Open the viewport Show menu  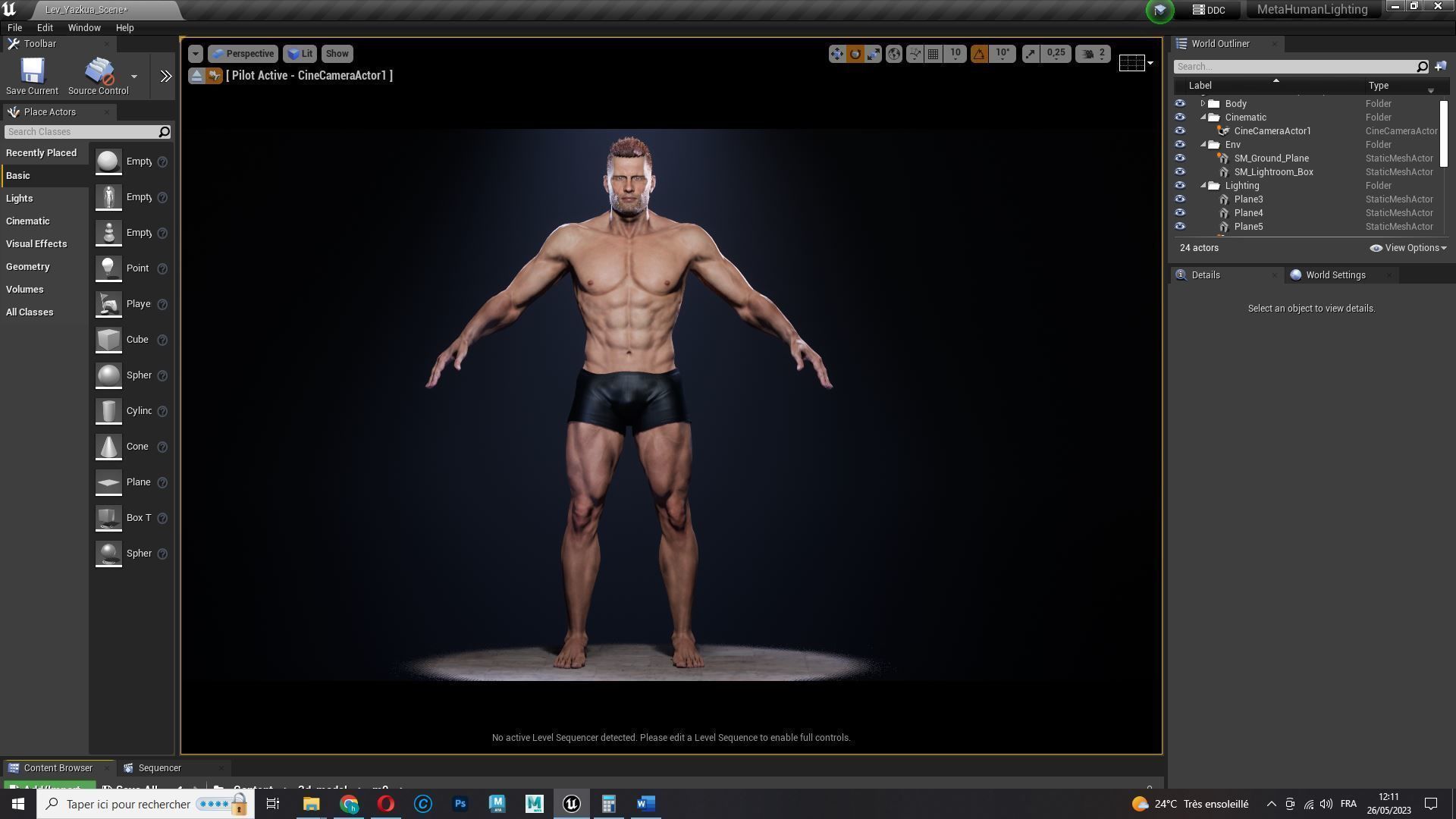click(337, 54)
